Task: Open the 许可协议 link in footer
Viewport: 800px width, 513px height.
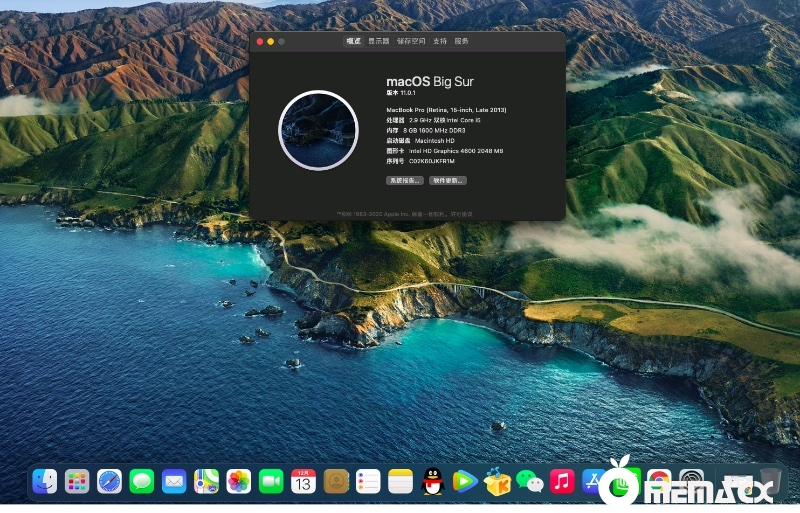Action: point(462,213)
